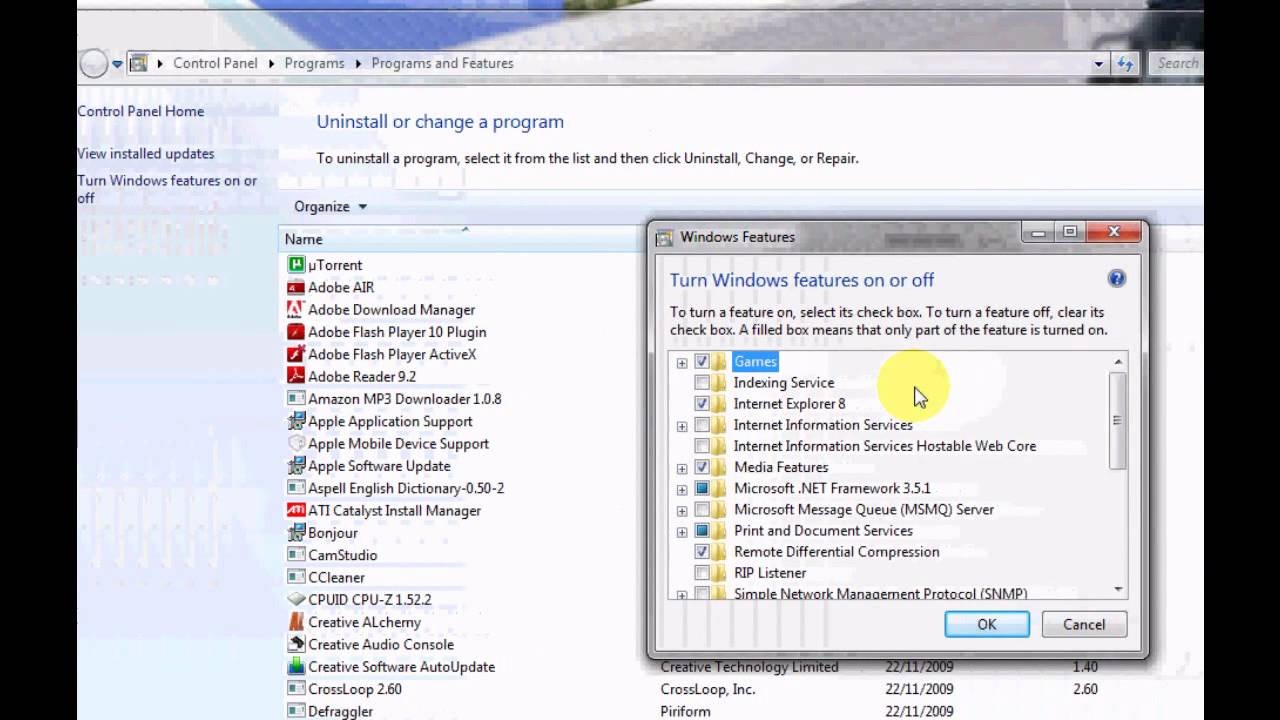Click the Defraggler program icon
Viewport: 1280px width, 720px height.
(296, 711)
